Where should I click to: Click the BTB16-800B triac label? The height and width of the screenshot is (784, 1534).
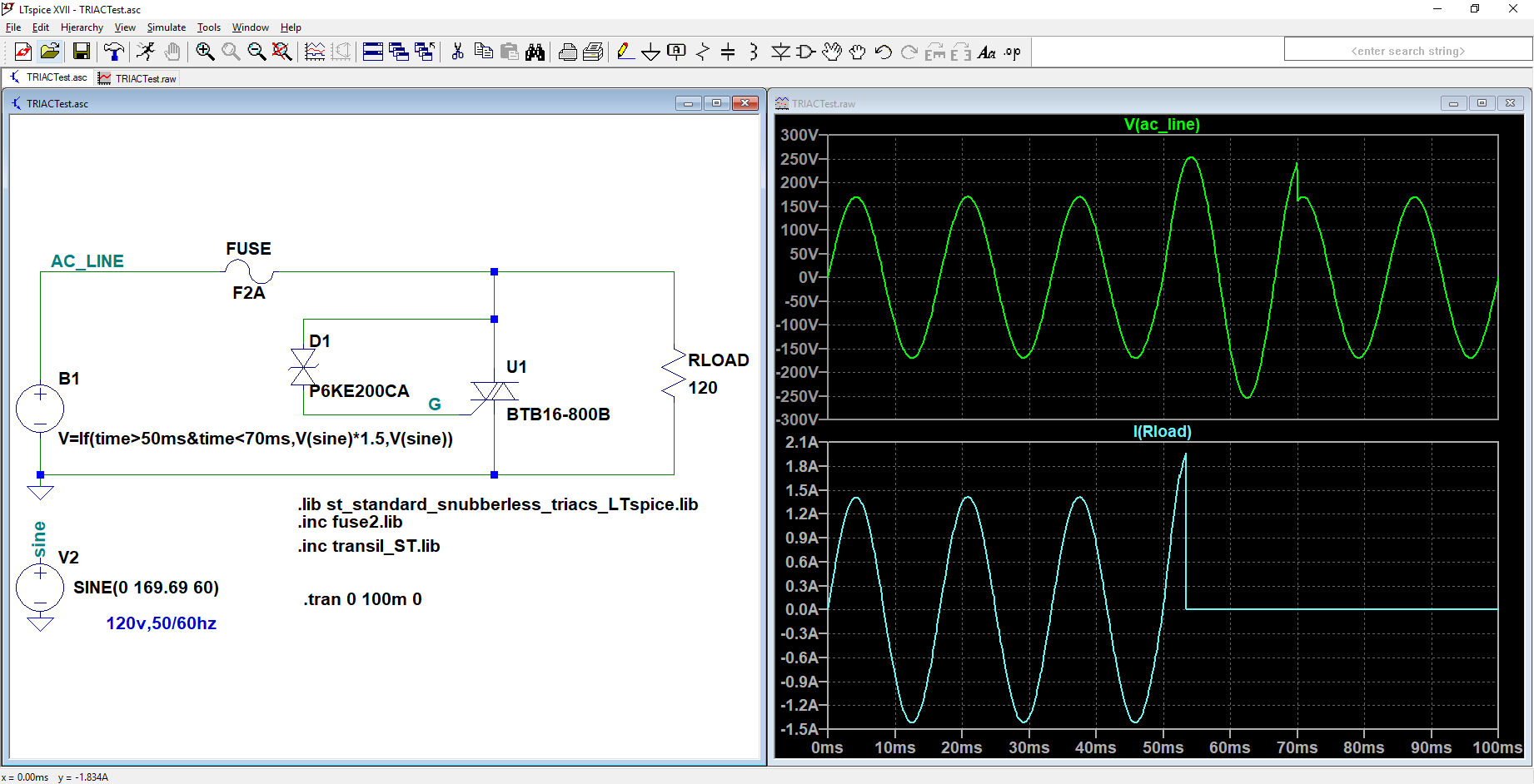(x=558, y=414)
